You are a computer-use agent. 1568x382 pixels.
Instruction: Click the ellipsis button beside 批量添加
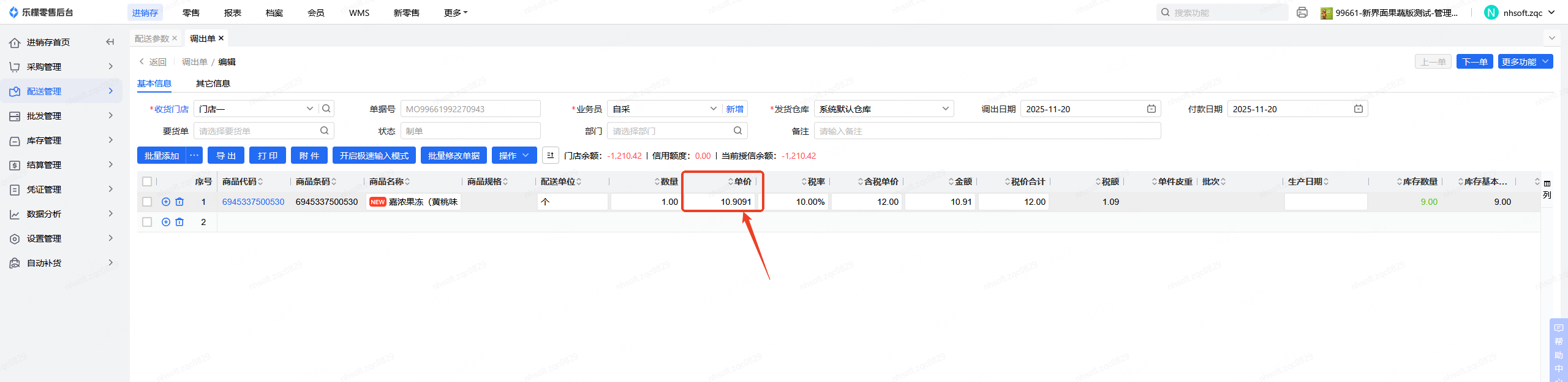click(194, 156)
